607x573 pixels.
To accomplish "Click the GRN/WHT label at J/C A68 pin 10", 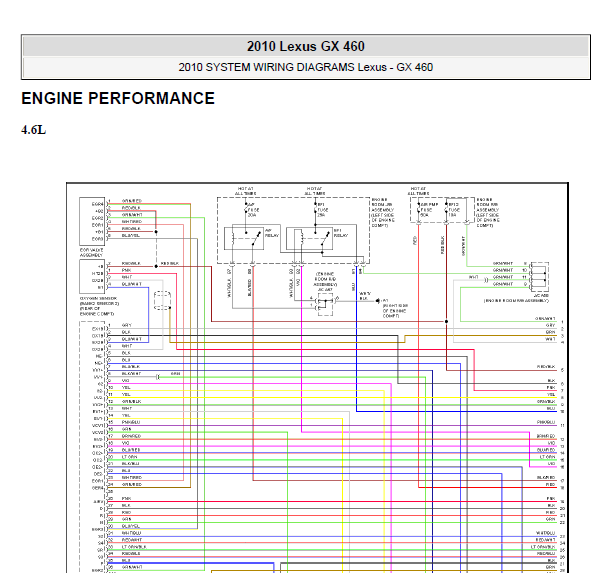I will tap(502, 270).
